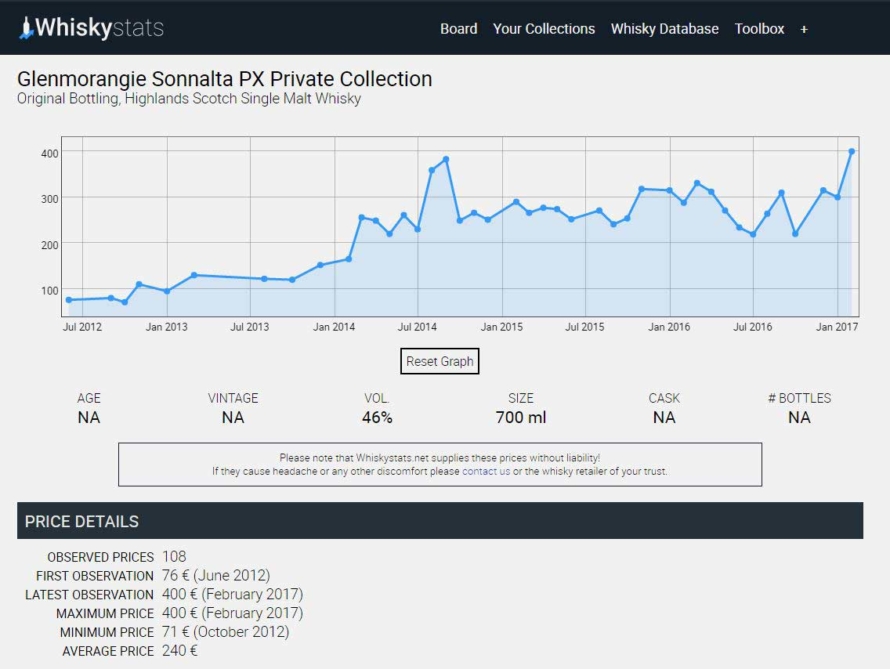The image size is (890, 669).
Task: Click the 'Jul 2014' x-axis label
Action: click(417, 327)
